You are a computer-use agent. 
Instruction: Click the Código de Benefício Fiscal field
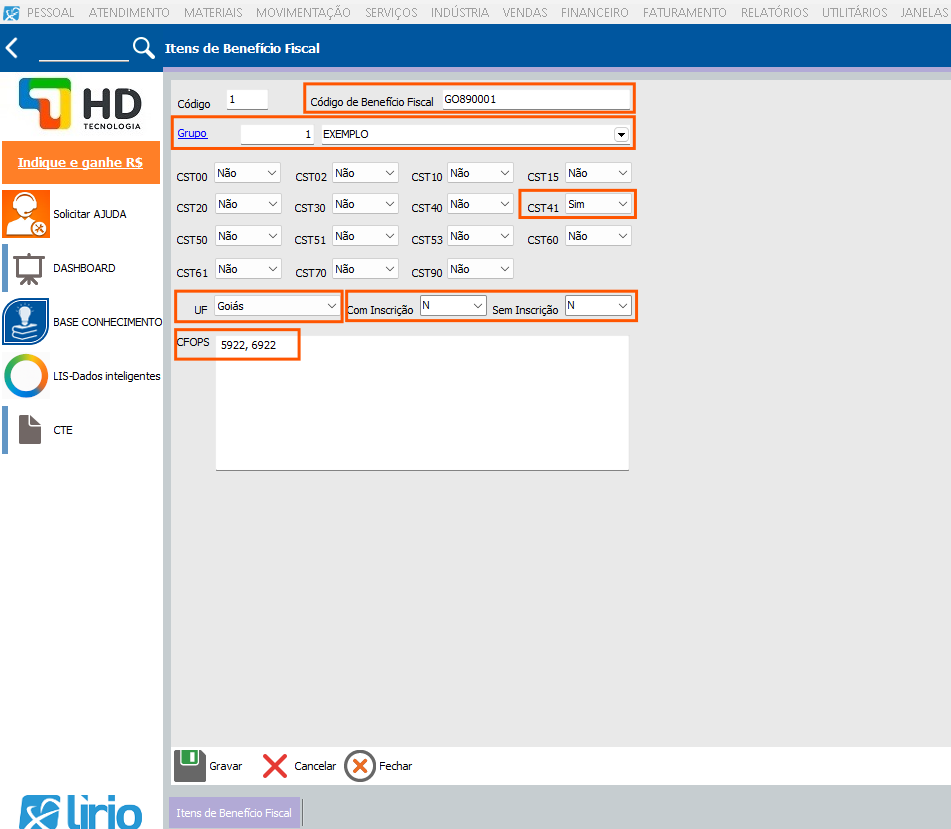tap(535, 99)
